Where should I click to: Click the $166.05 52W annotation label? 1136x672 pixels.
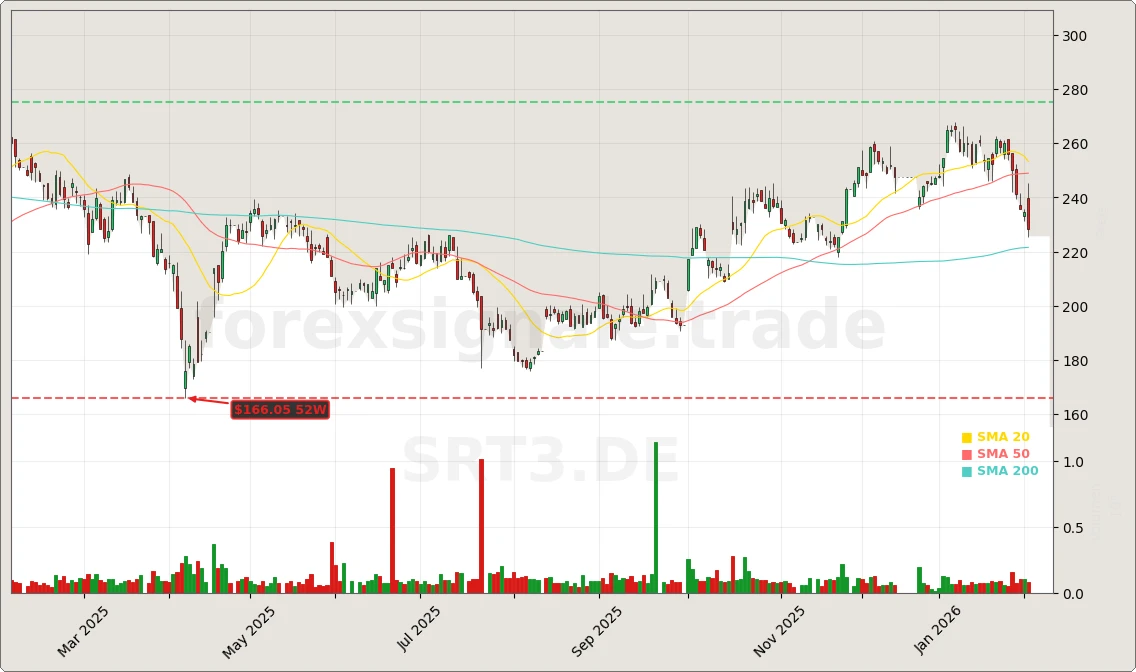pos(280,409)
